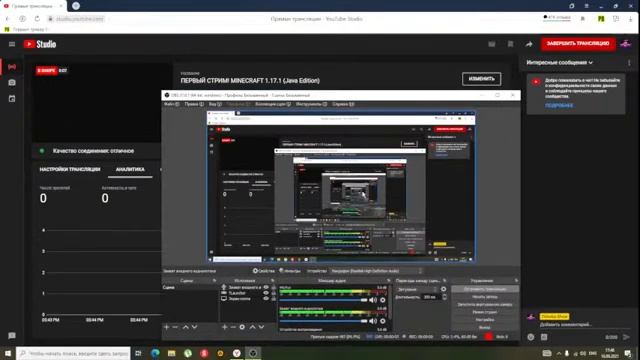
Task: Lock the TLauncher source
Action: pyautogui.click(x=273, y=293)
